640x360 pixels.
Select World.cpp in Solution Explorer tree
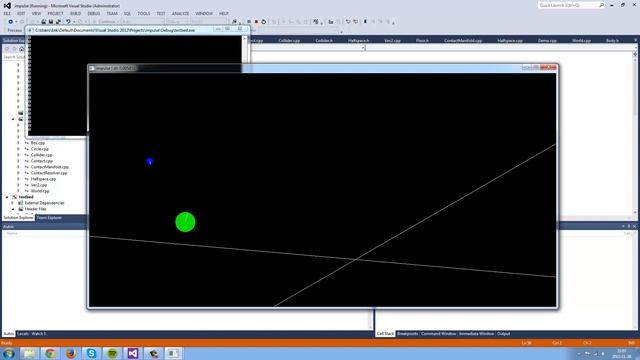[40, 191]
